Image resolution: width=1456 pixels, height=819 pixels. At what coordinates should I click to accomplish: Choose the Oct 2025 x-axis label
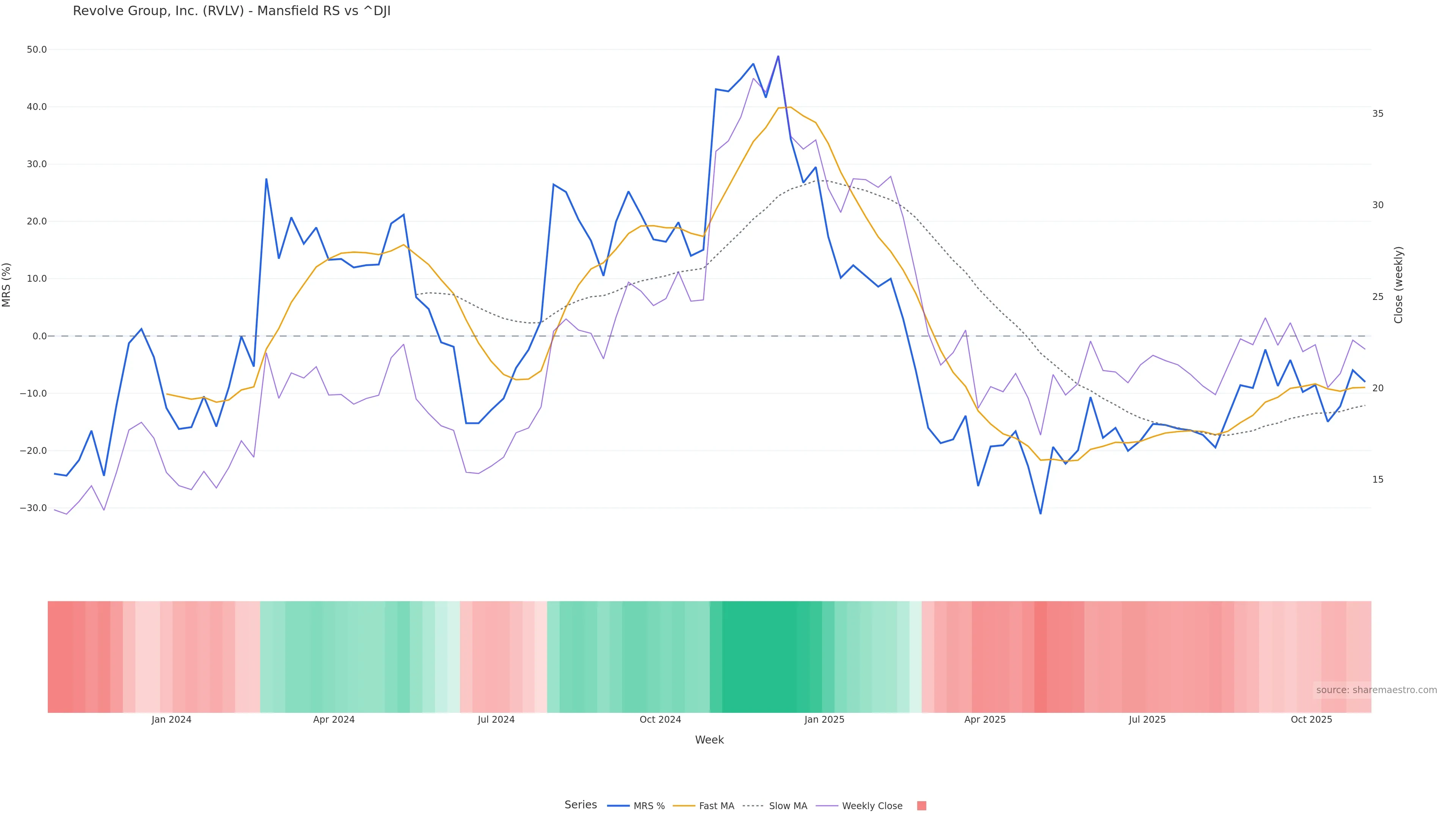[1311, 720]
